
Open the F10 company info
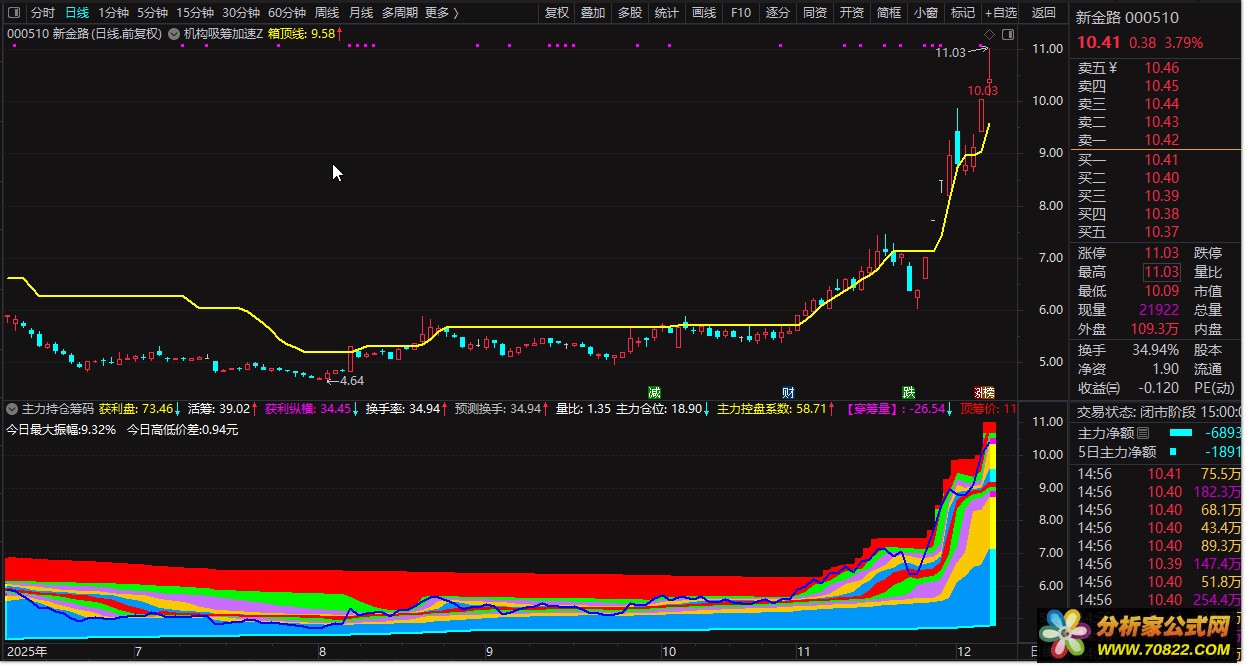pyautogui.click(x=740, y=13)
